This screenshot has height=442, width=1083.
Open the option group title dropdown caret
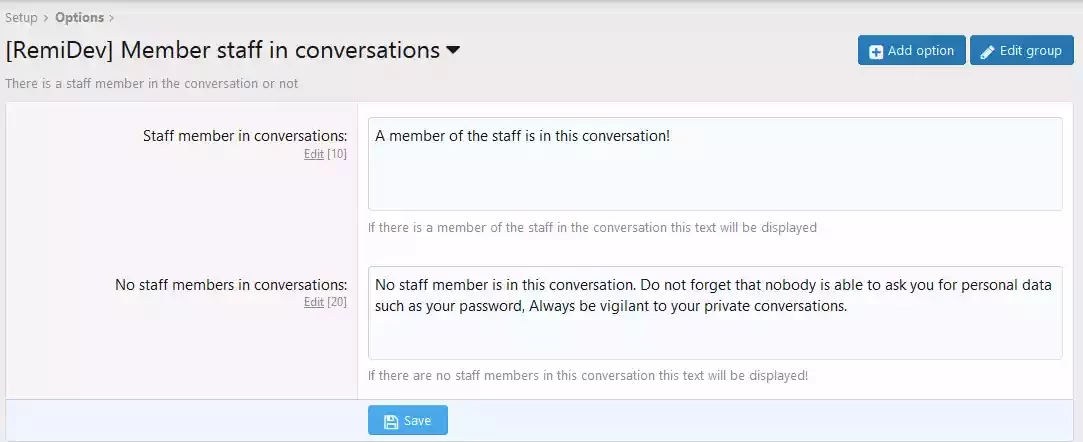click(x=453, y=50)
